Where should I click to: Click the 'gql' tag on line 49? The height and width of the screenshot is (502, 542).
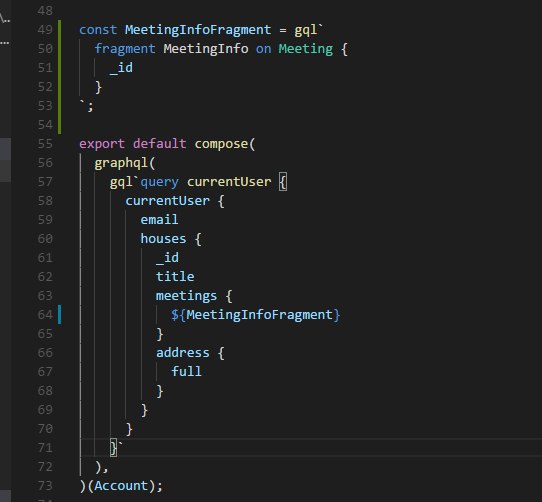[x=306, y=30]
